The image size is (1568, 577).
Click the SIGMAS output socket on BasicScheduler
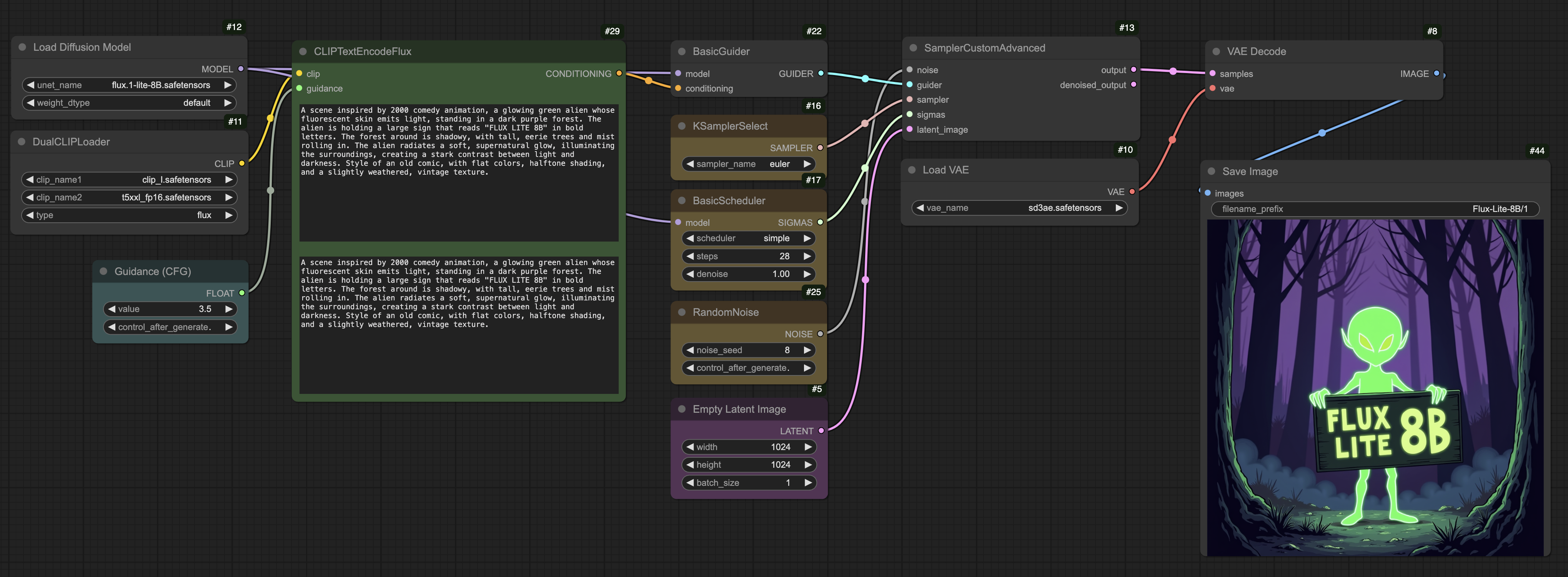pos(820,222)
